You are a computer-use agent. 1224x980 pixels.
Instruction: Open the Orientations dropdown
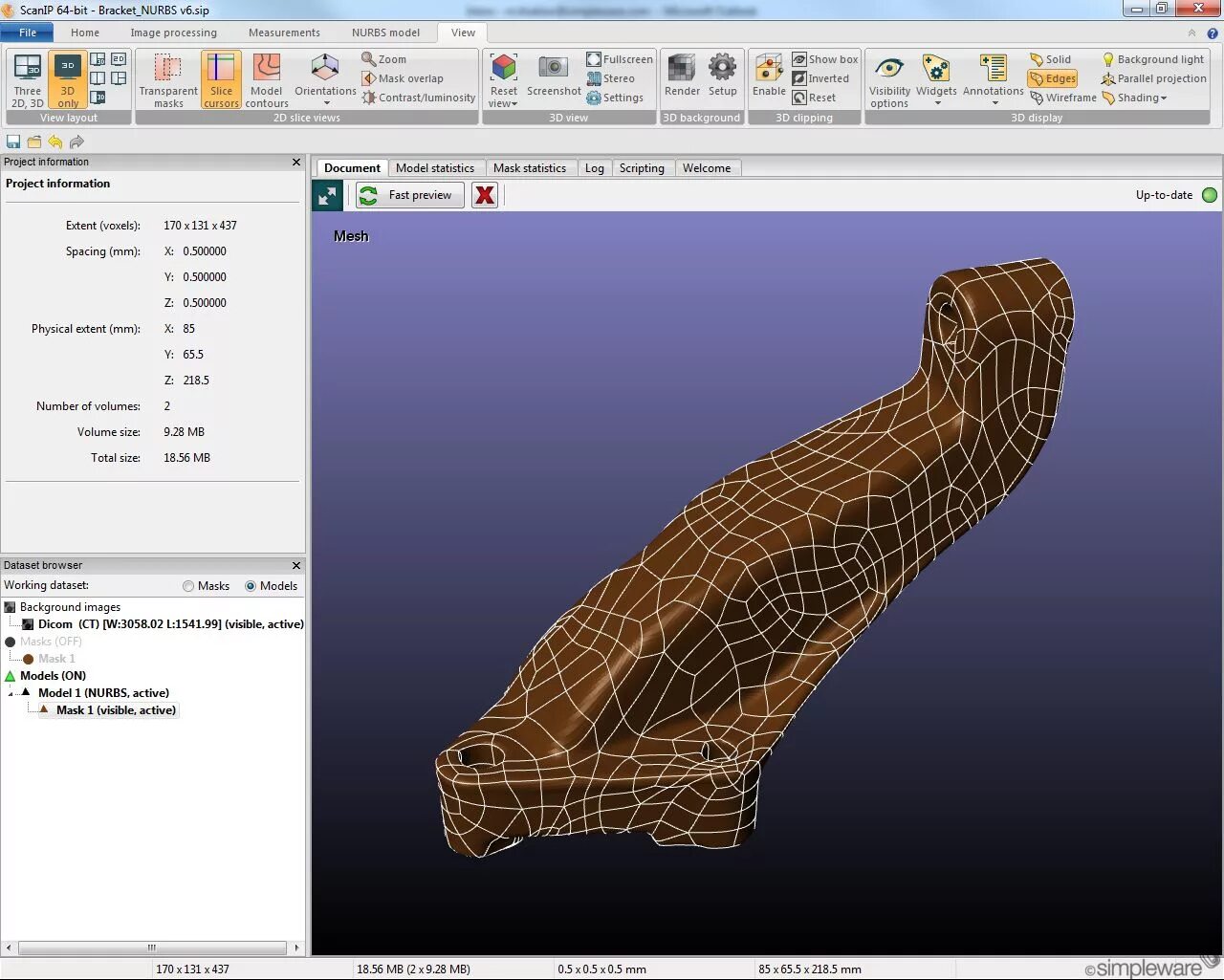(325, 80)
